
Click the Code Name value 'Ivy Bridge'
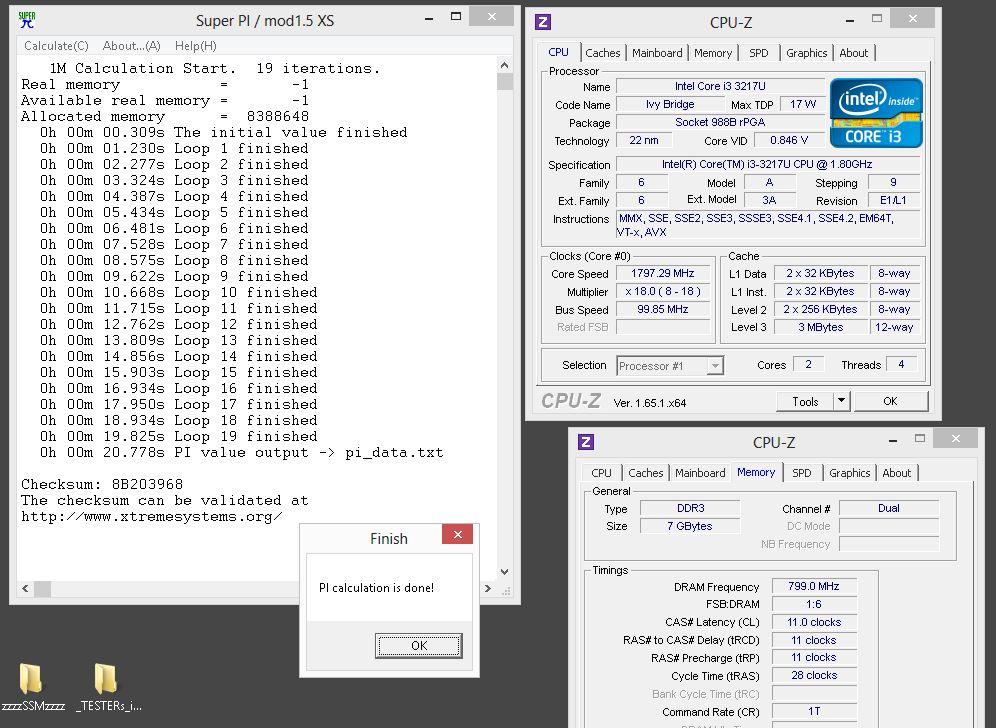(x=670, y=104)
